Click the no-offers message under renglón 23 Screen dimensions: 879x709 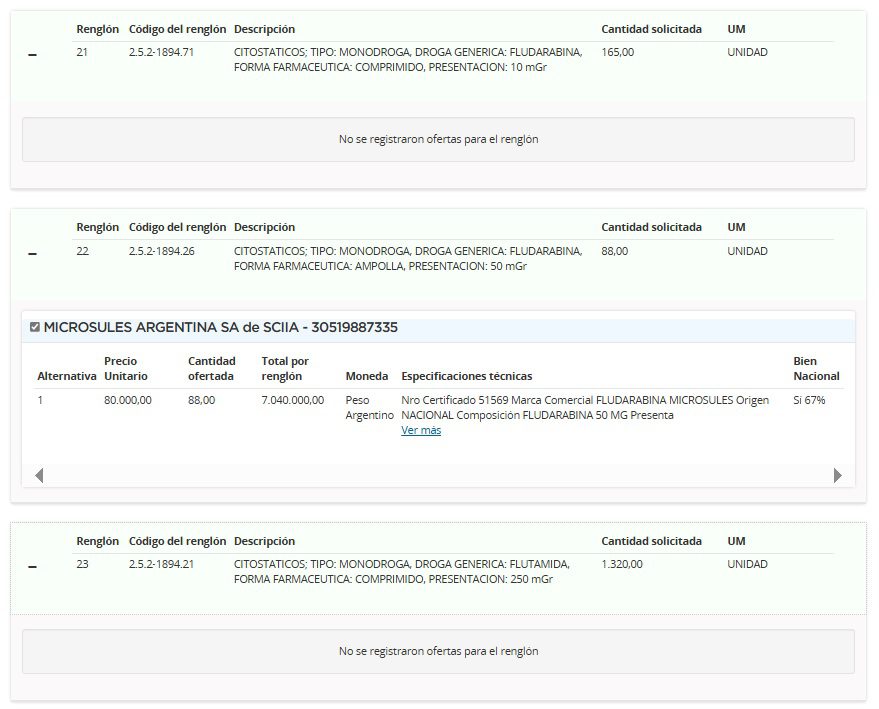[x=438, y=651]
